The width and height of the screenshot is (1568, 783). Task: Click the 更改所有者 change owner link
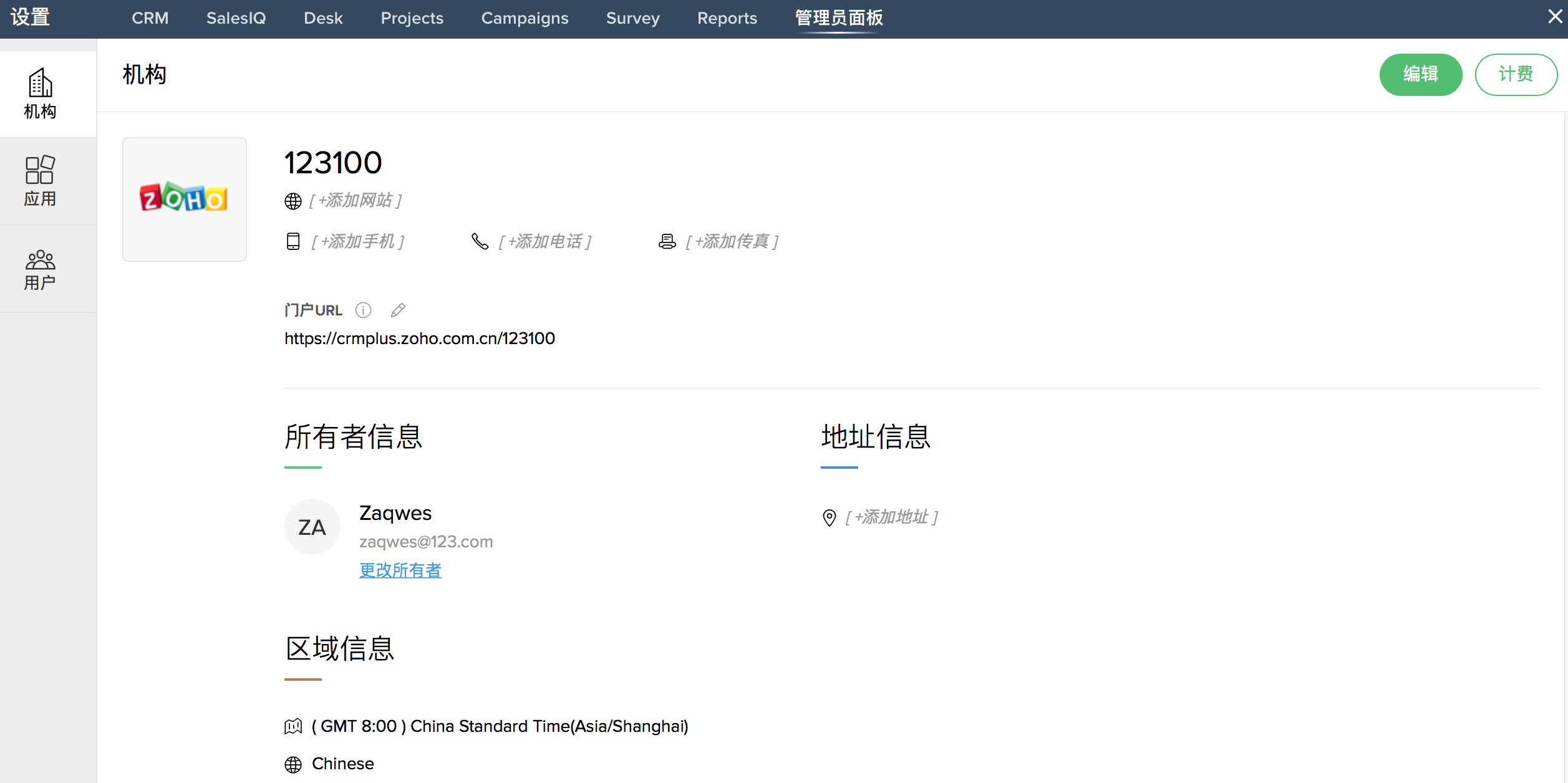click(400, 570)
